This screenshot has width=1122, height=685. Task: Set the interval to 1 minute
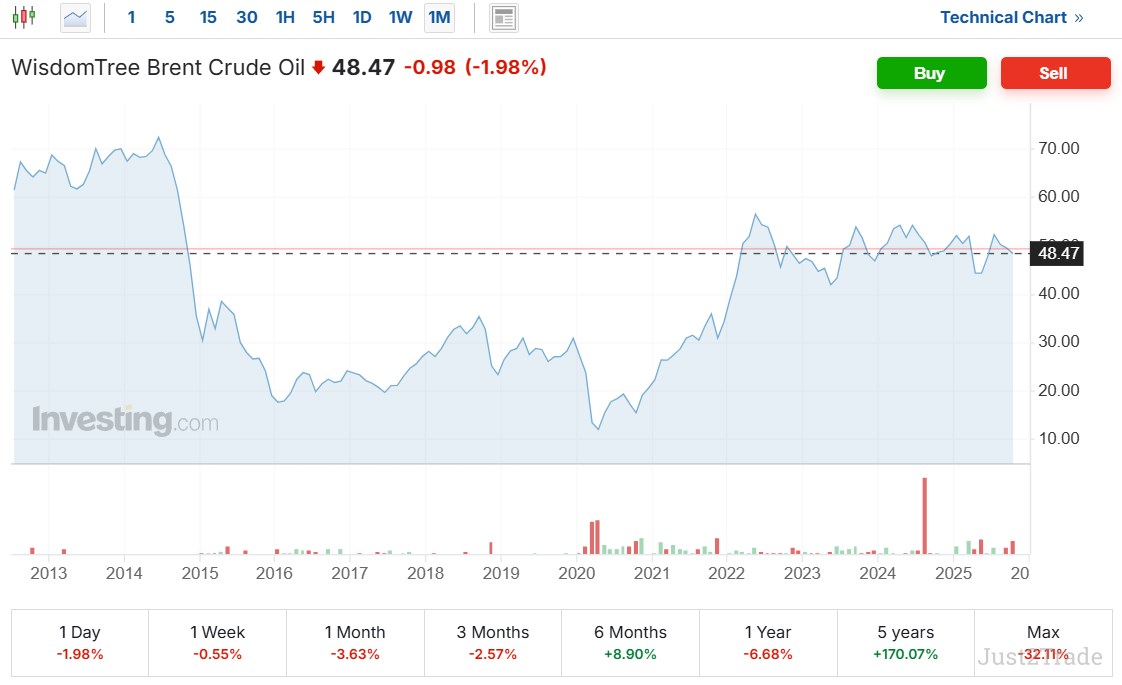[131, 17]
